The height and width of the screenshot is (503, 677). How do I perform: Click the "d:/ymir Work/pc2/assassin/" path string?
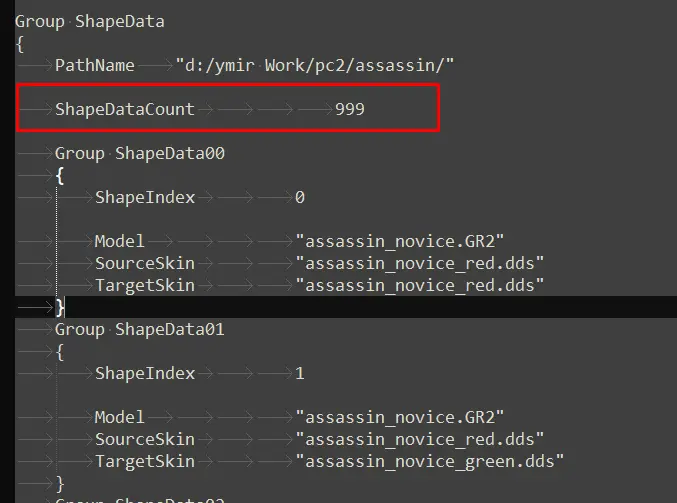pyautogui.click(x=315, y=65)
